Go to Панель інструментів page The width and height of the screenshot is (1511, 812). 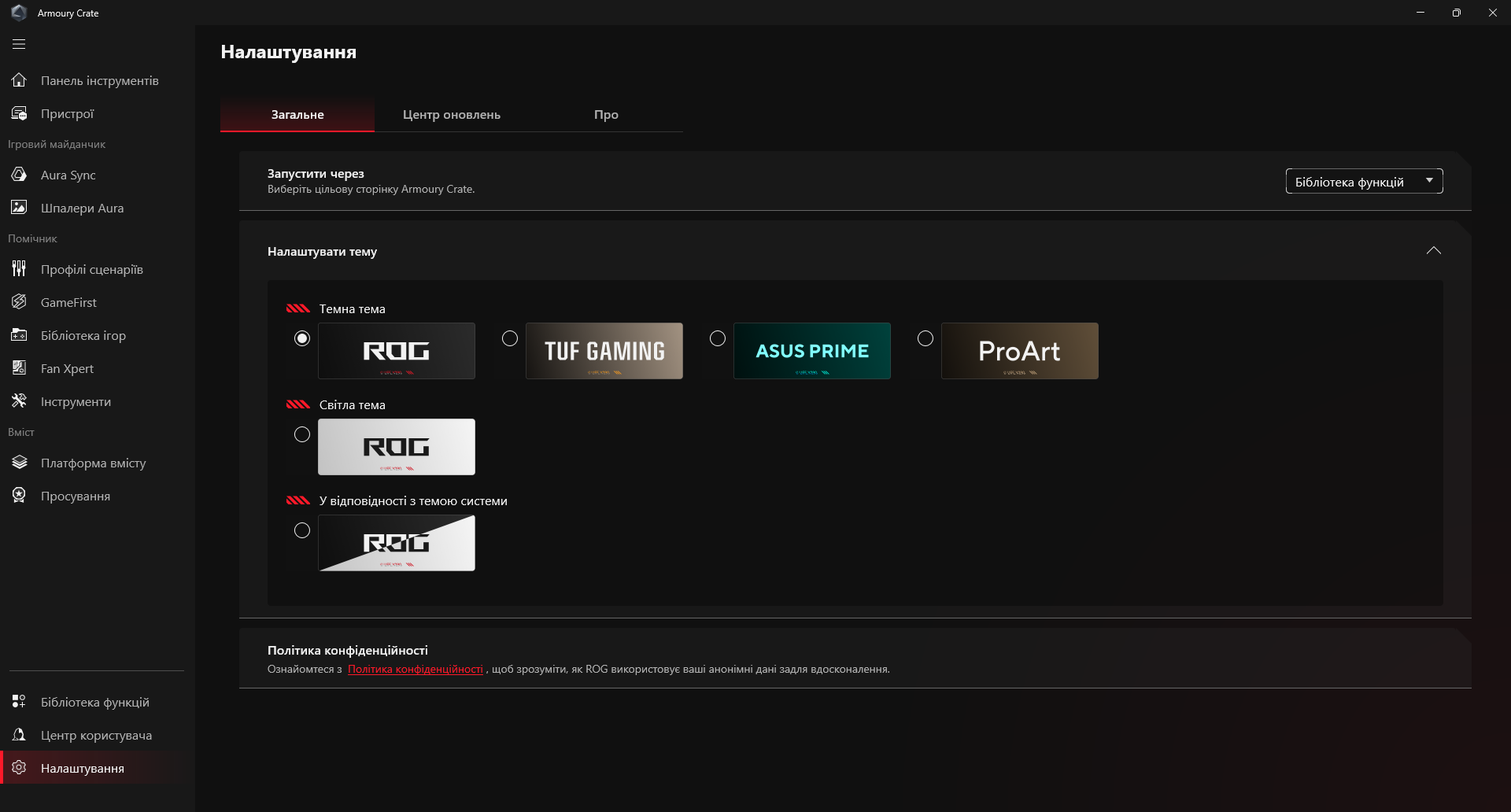pyautogui.click(x=98, y=80)
